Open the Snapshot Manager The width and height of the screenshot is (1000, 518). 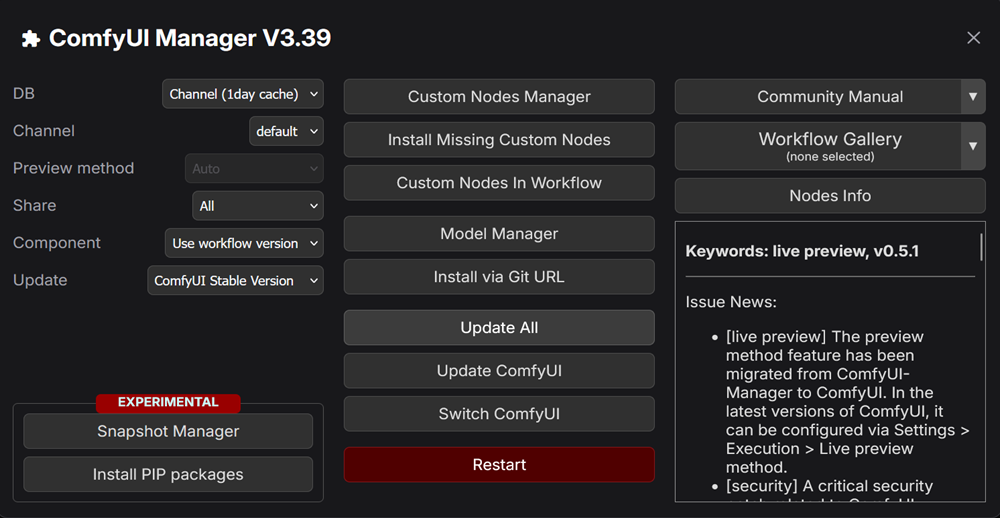pyautogui.click(x=168, y=431)
